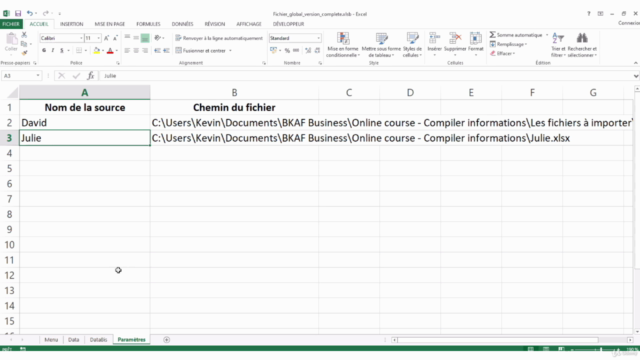
Task: Align cell content to the middle
Action: tap(136, 38)
